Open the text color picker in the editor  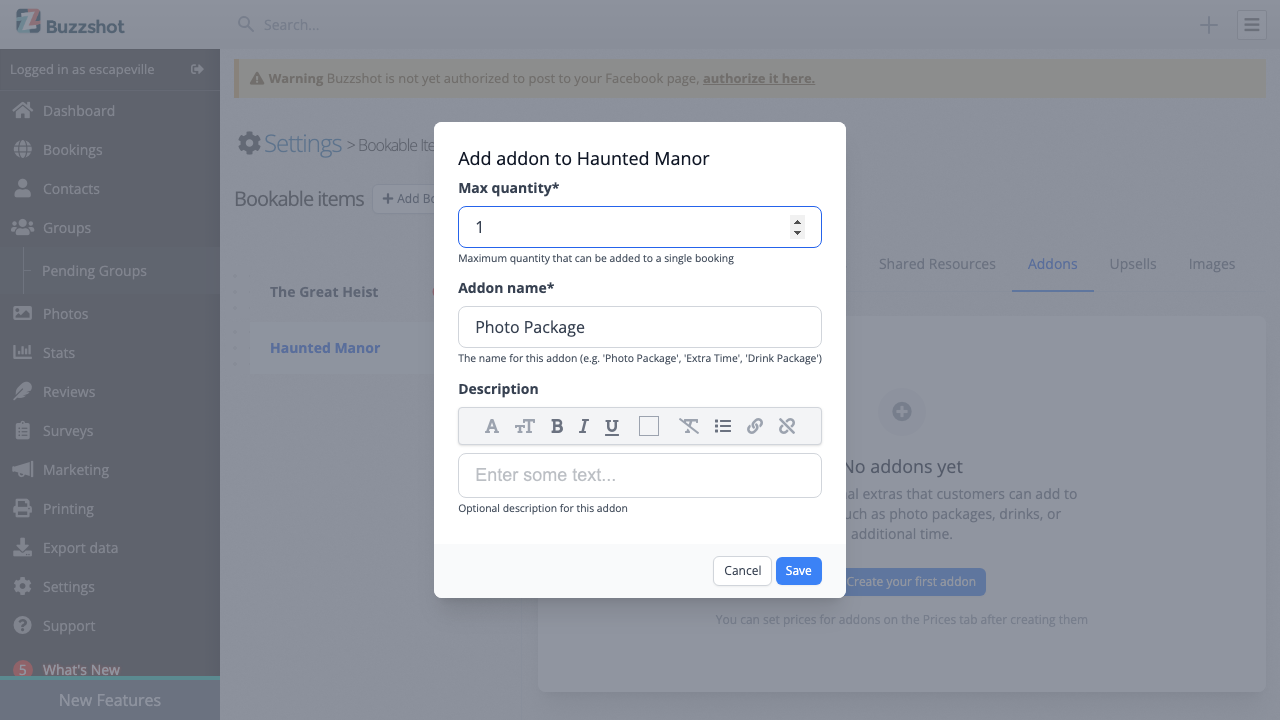point(491,426)
